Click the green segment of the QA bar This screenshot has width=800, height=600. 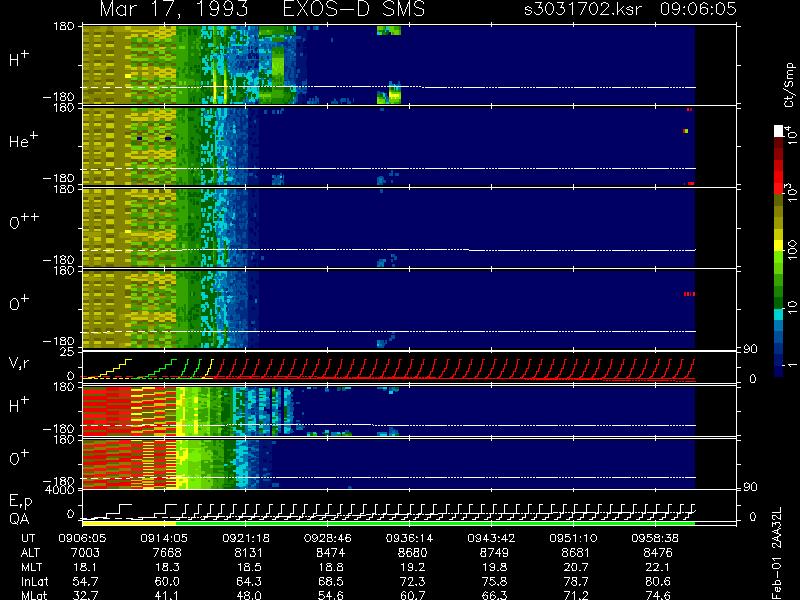[435, 523]
